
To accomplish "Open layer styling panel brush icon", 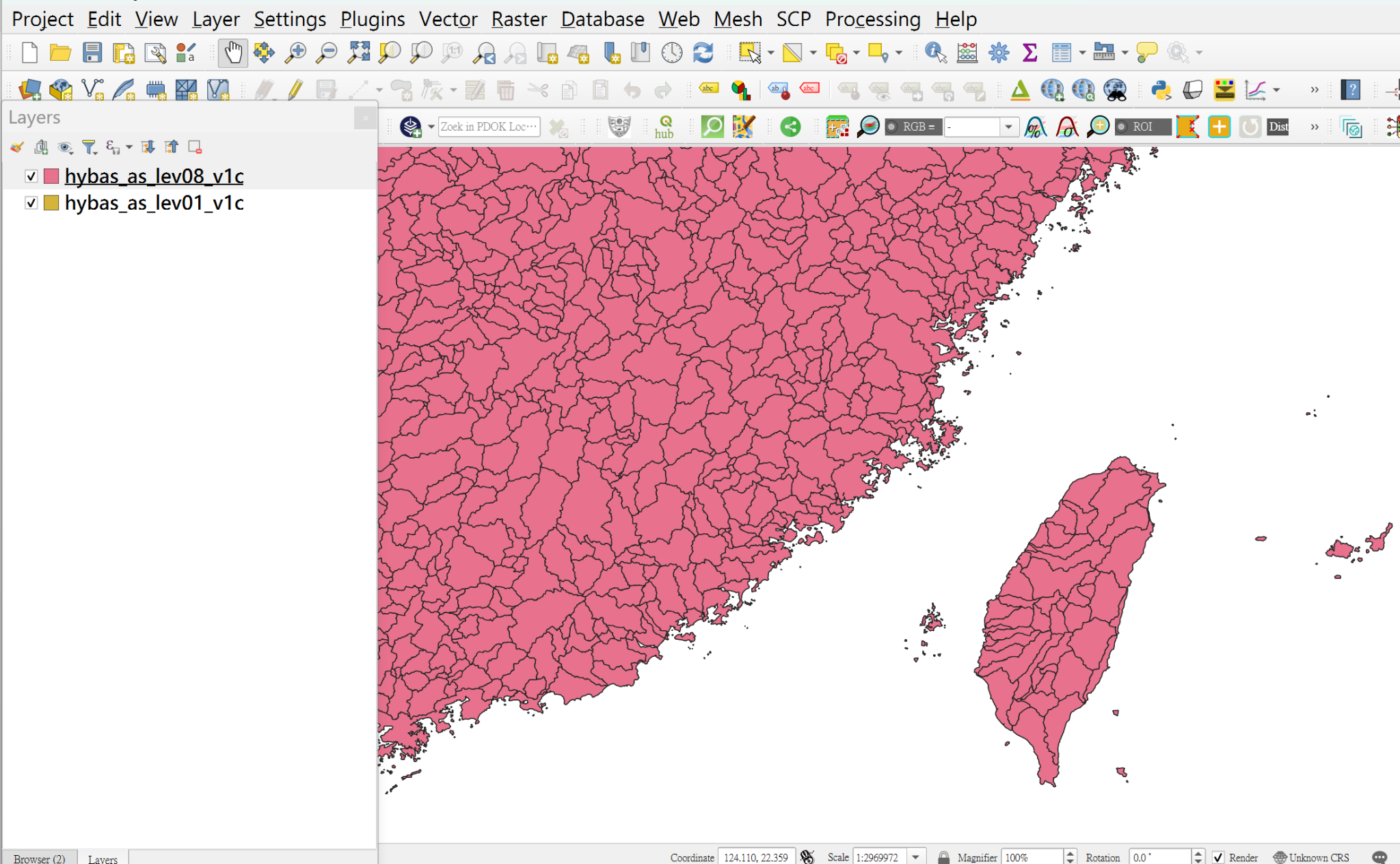I will click(17, 147).
